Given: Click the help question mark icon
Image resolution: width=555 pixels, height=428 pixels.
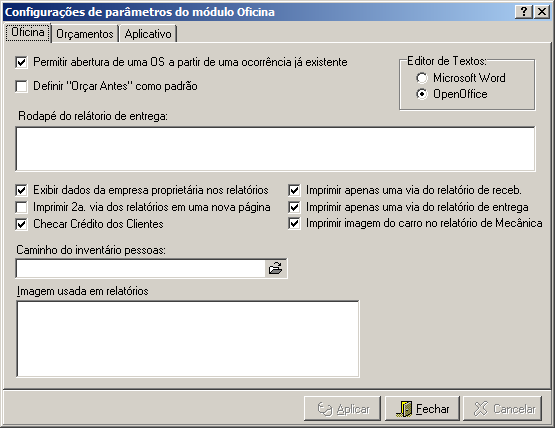Looking at the screenshot, I should [523, 12].
